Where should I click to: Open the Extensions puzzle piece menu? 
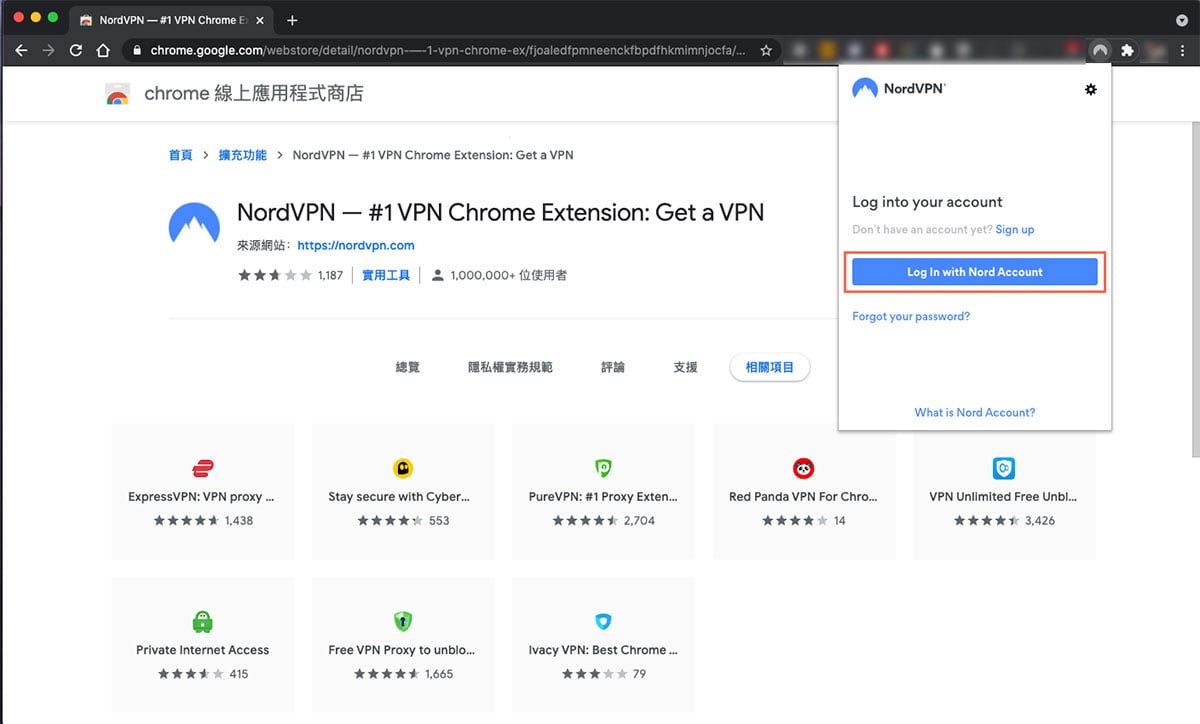[x=1127, y=50]
